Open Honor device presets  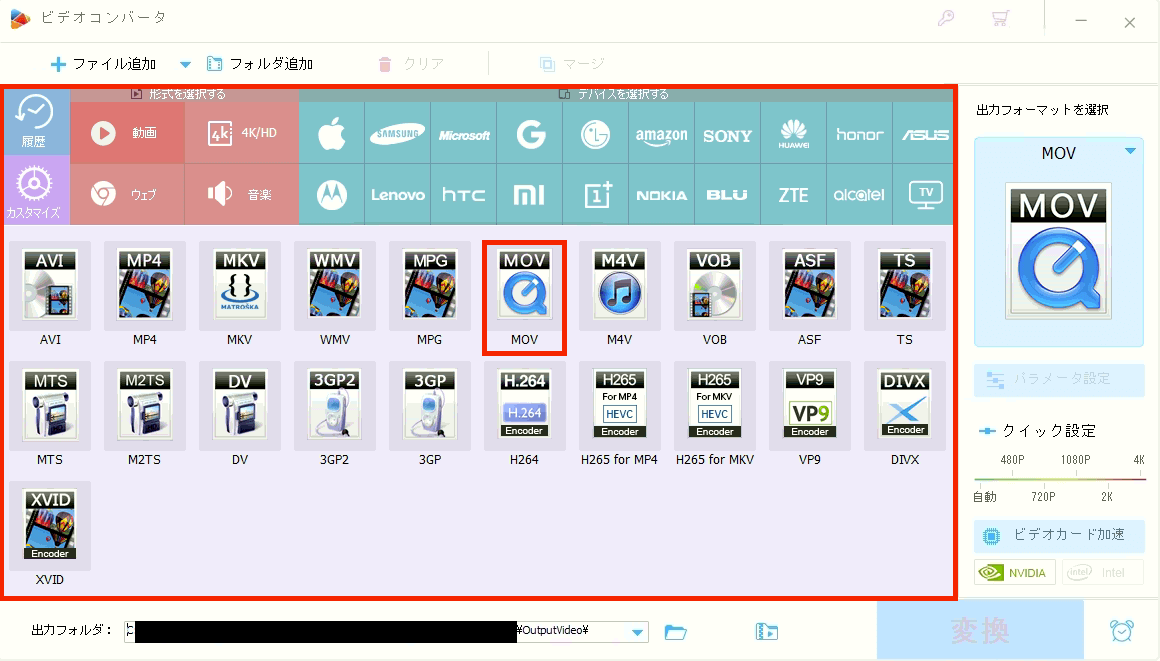click(860, 133)
